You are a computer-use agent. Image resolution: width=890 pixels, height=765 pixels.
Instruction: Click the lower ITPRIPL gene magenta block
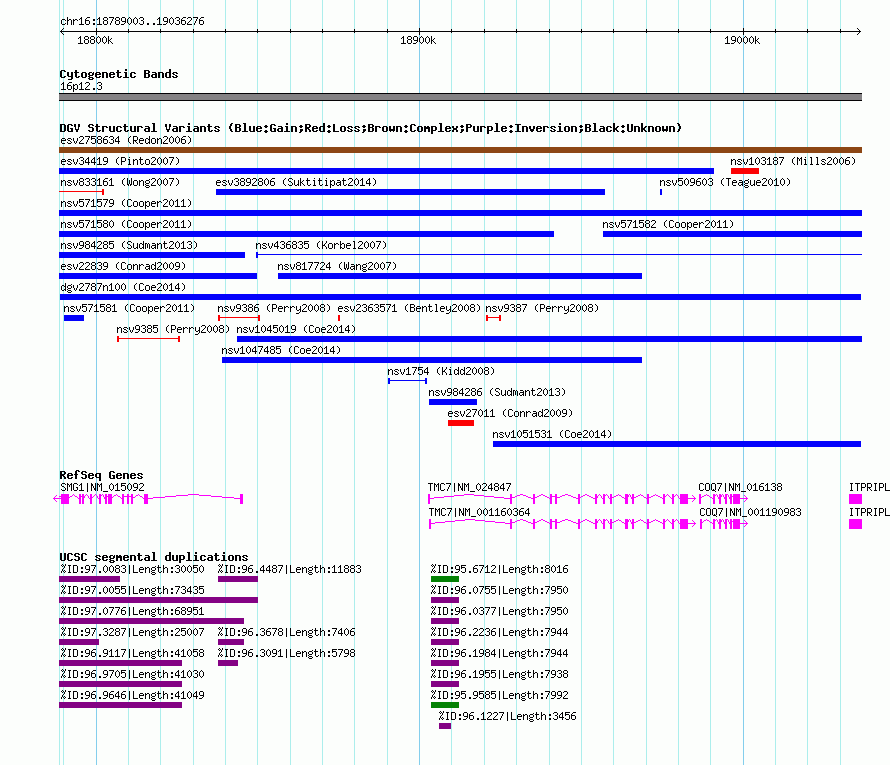tap(855, 524)
